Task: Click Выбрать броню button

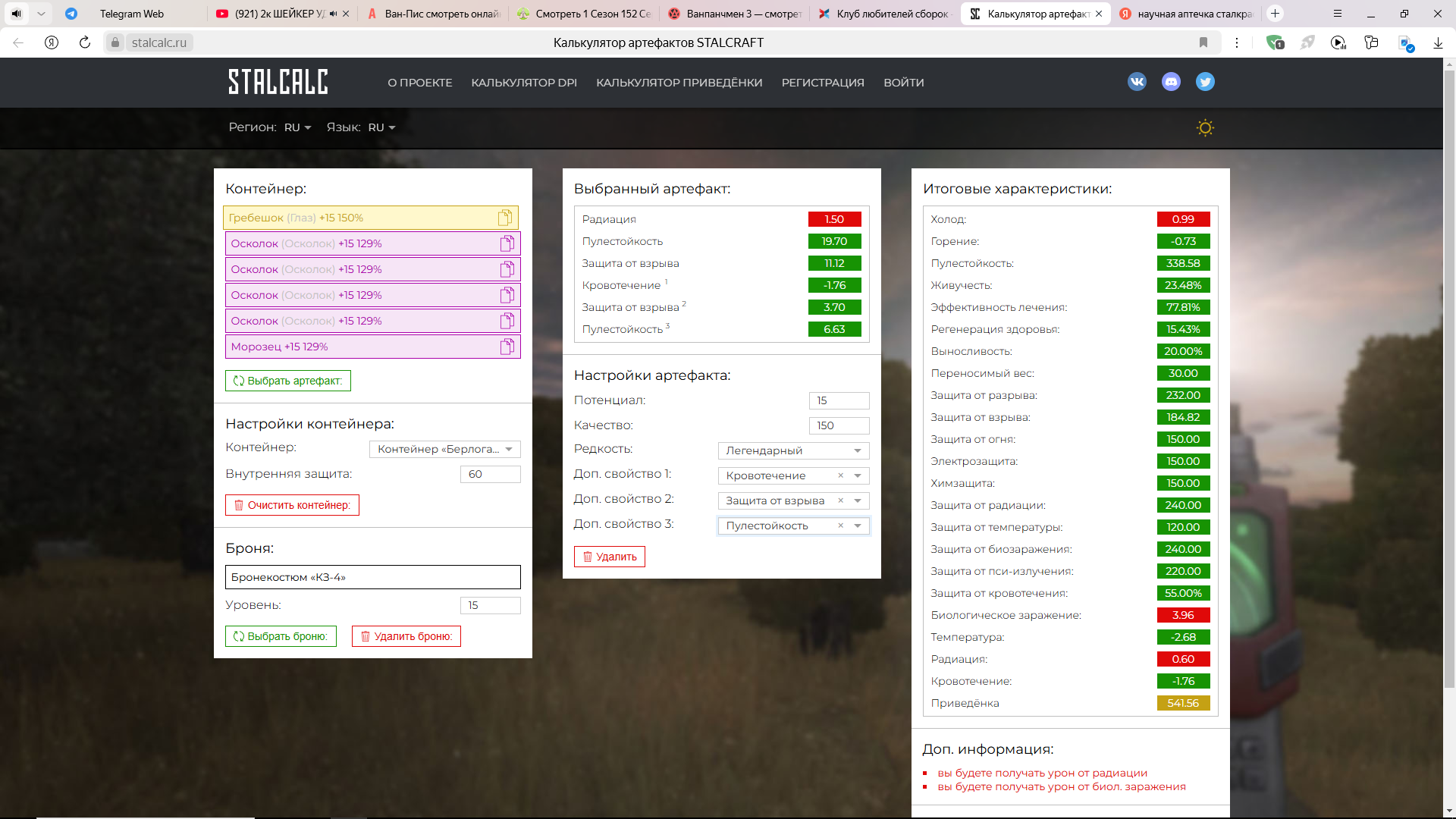Action: click(x=281, y=636)
